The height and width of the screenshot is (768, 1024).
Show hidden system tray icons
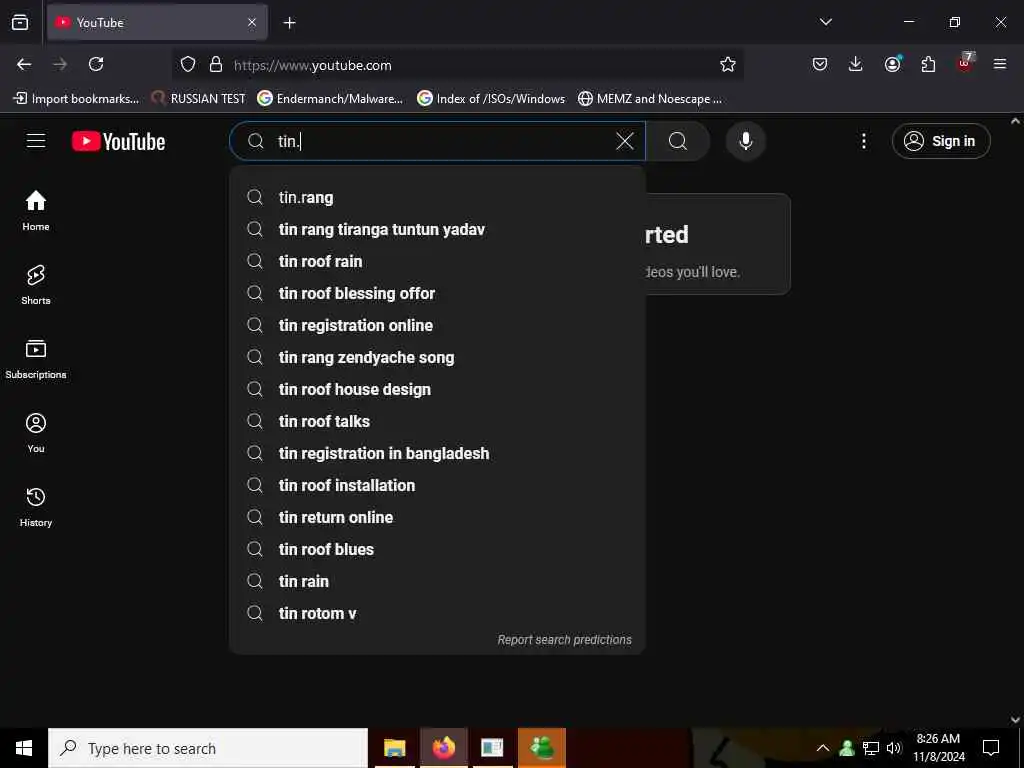[823, 748]
